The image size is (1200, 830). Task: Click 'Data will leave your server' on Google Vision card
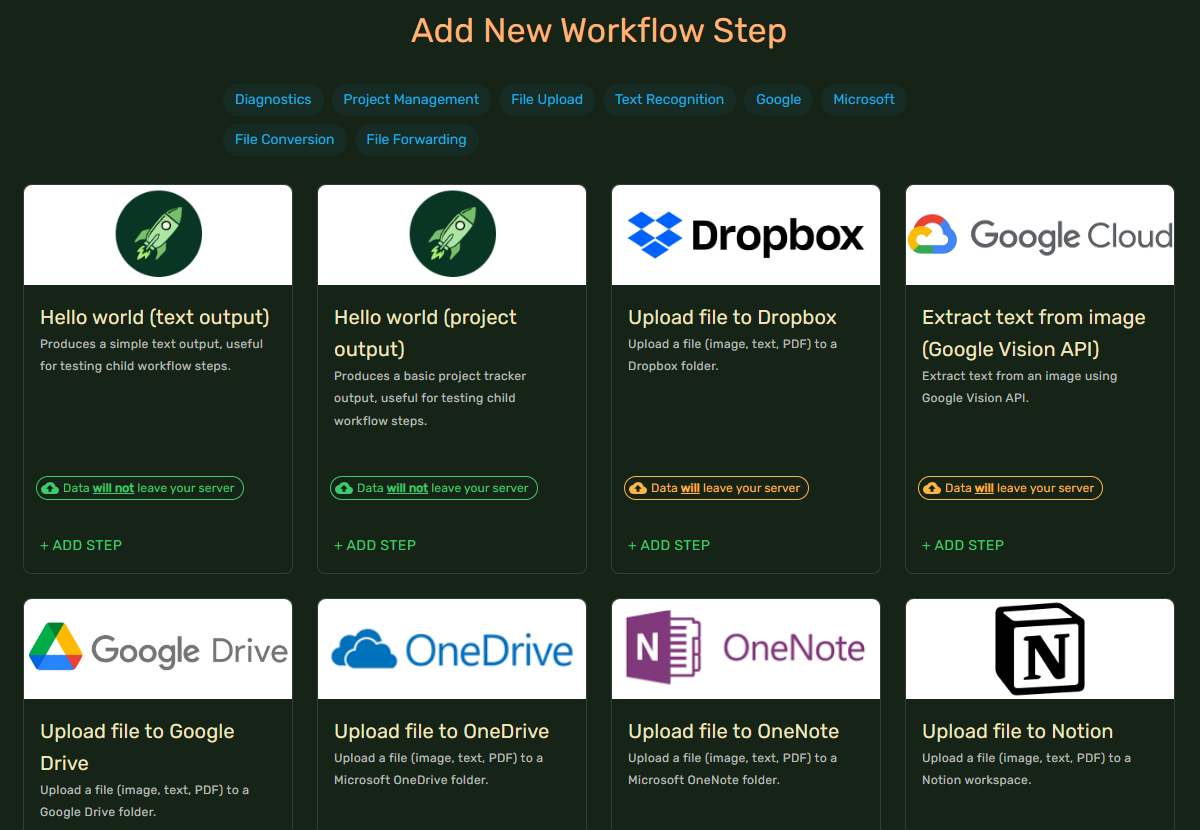click(1010, 488)
